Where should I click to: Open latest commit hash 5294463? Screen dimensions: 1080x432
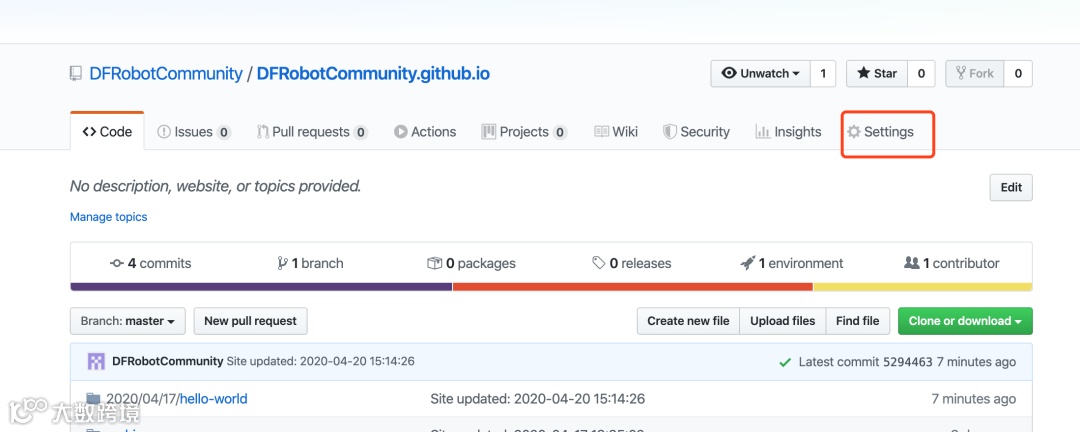click(907, 362)
